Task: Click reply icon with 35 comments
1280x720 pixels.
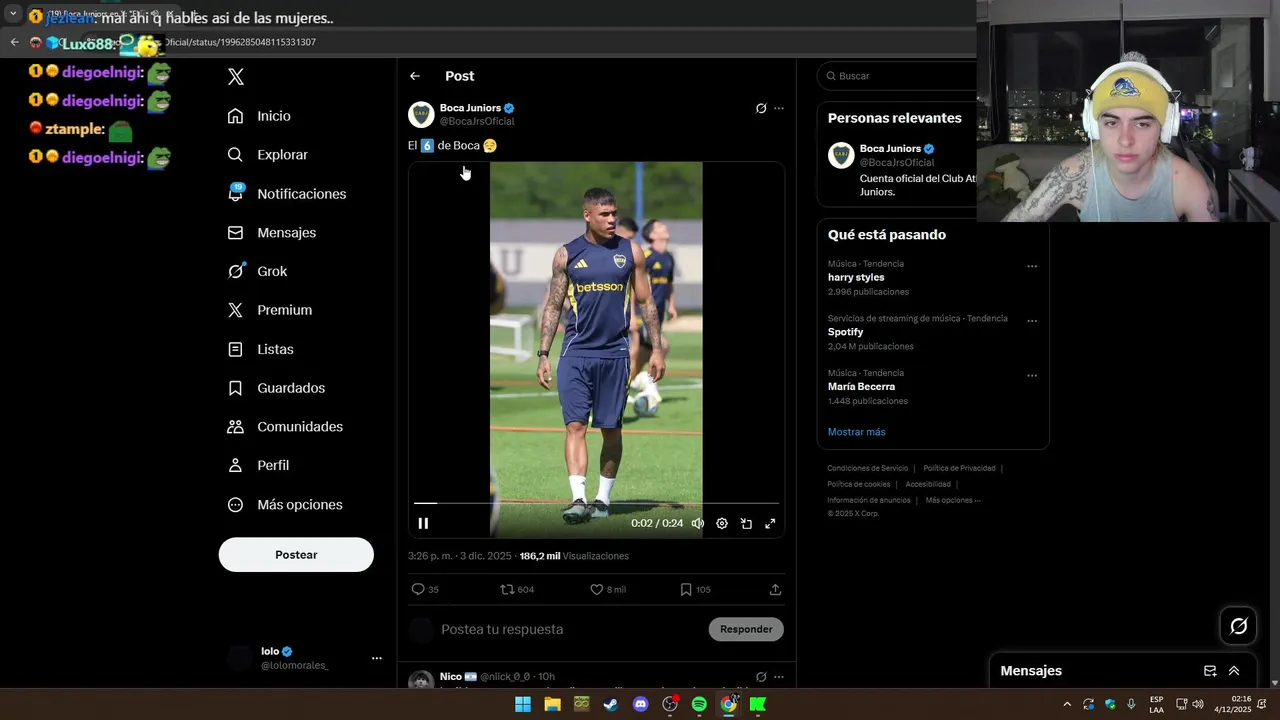Action: (425, 590)
